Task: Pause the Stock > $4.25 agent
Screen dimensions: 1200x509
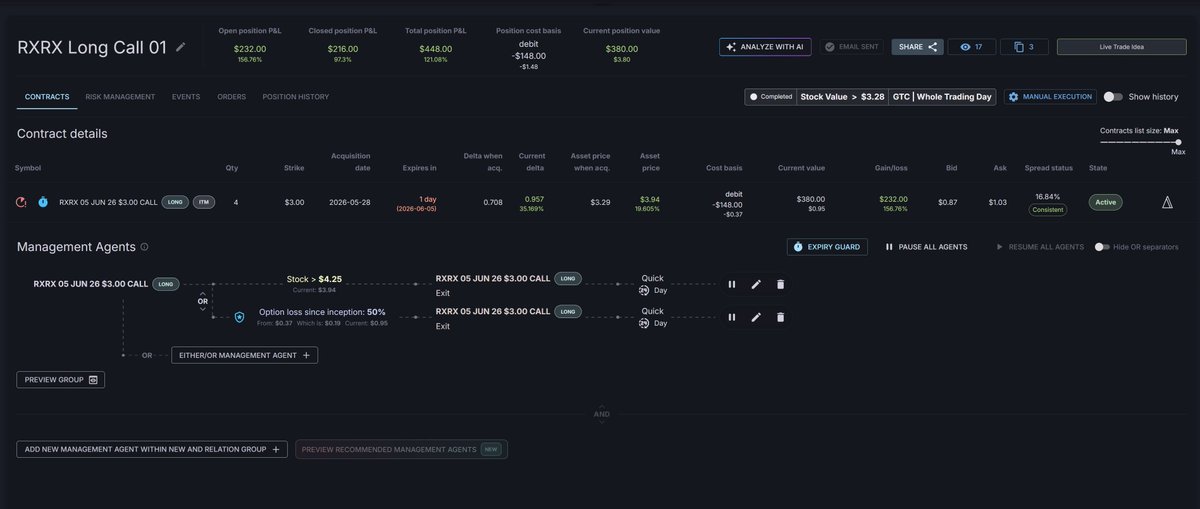Action: 731,284
